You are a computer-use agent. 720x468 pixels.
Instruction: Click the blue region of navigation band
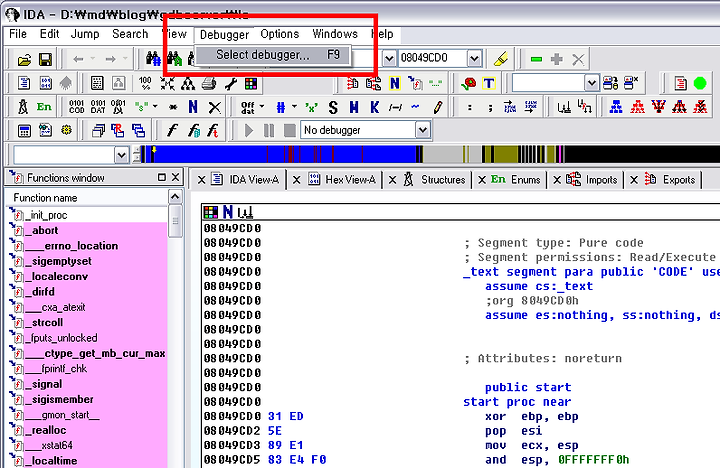[x=280, y=154]
